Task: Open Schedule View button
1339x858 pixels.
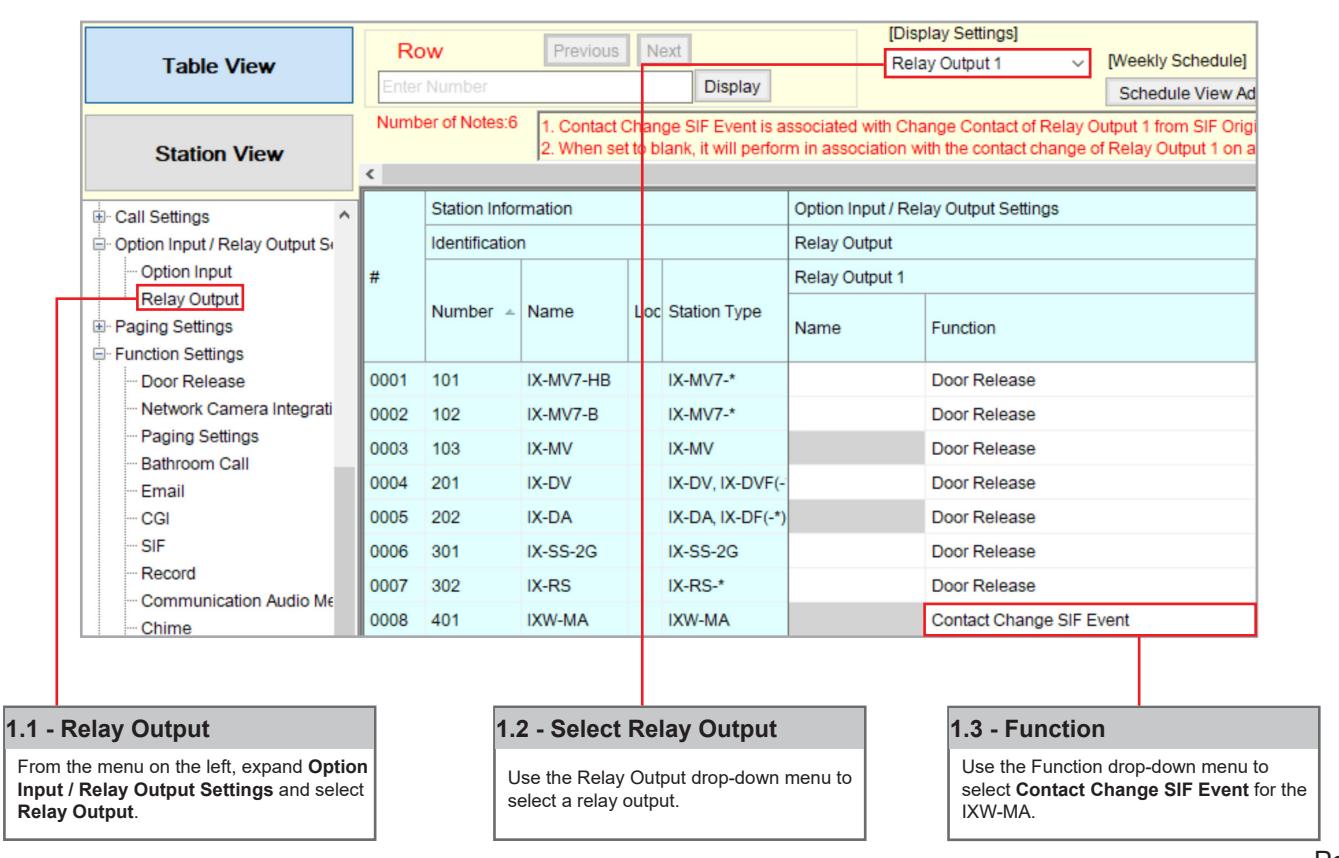Action: (x=1180, y=93)
